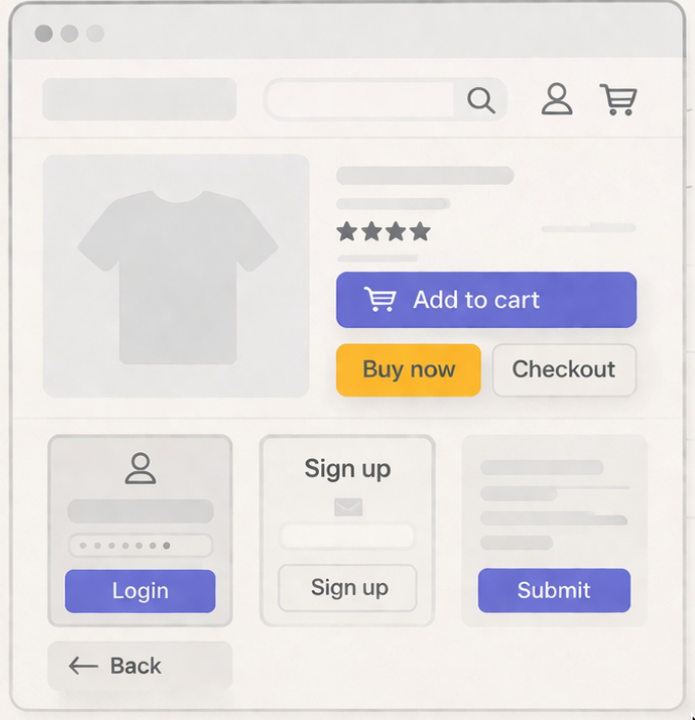
Task: Focus the username field in login card
Action: pyautogui.click(x=140, y=511)
